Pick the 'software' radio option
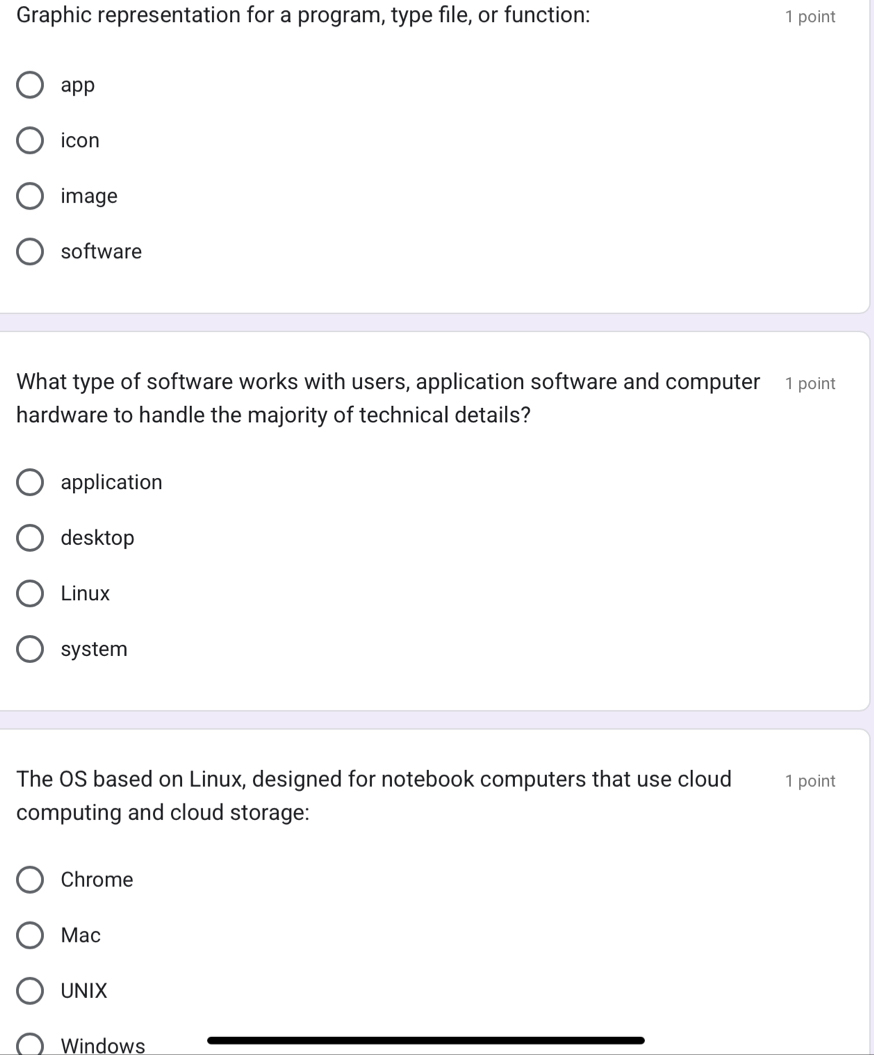874x1055 pixels. [30, 252]
